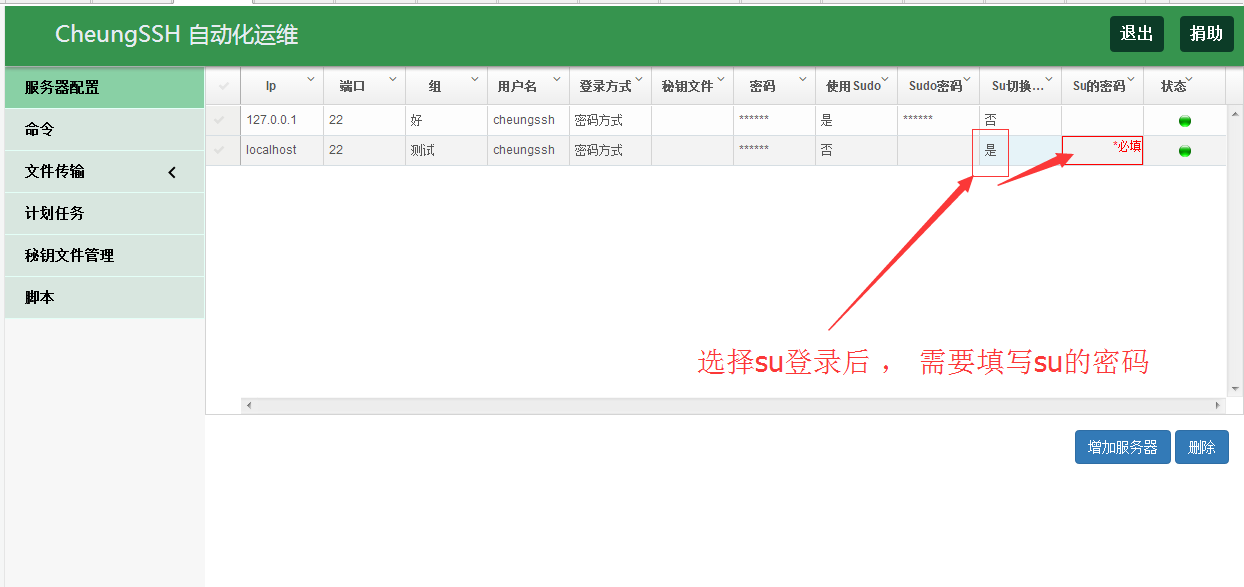The width and height of the screenshot is (1244, 587).
Task: Open the 状态 column dropdown arrow
Action: pyautogui.click(x=1187, y=78)
